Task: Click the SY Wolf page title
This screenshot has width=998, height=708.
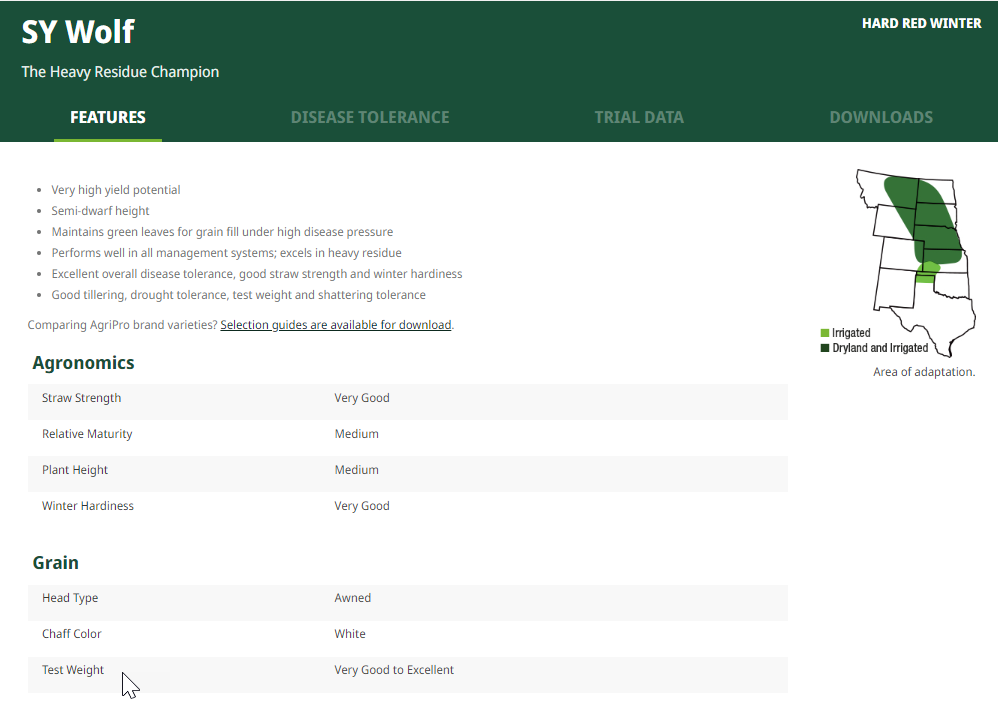Action: pos(78,32)
